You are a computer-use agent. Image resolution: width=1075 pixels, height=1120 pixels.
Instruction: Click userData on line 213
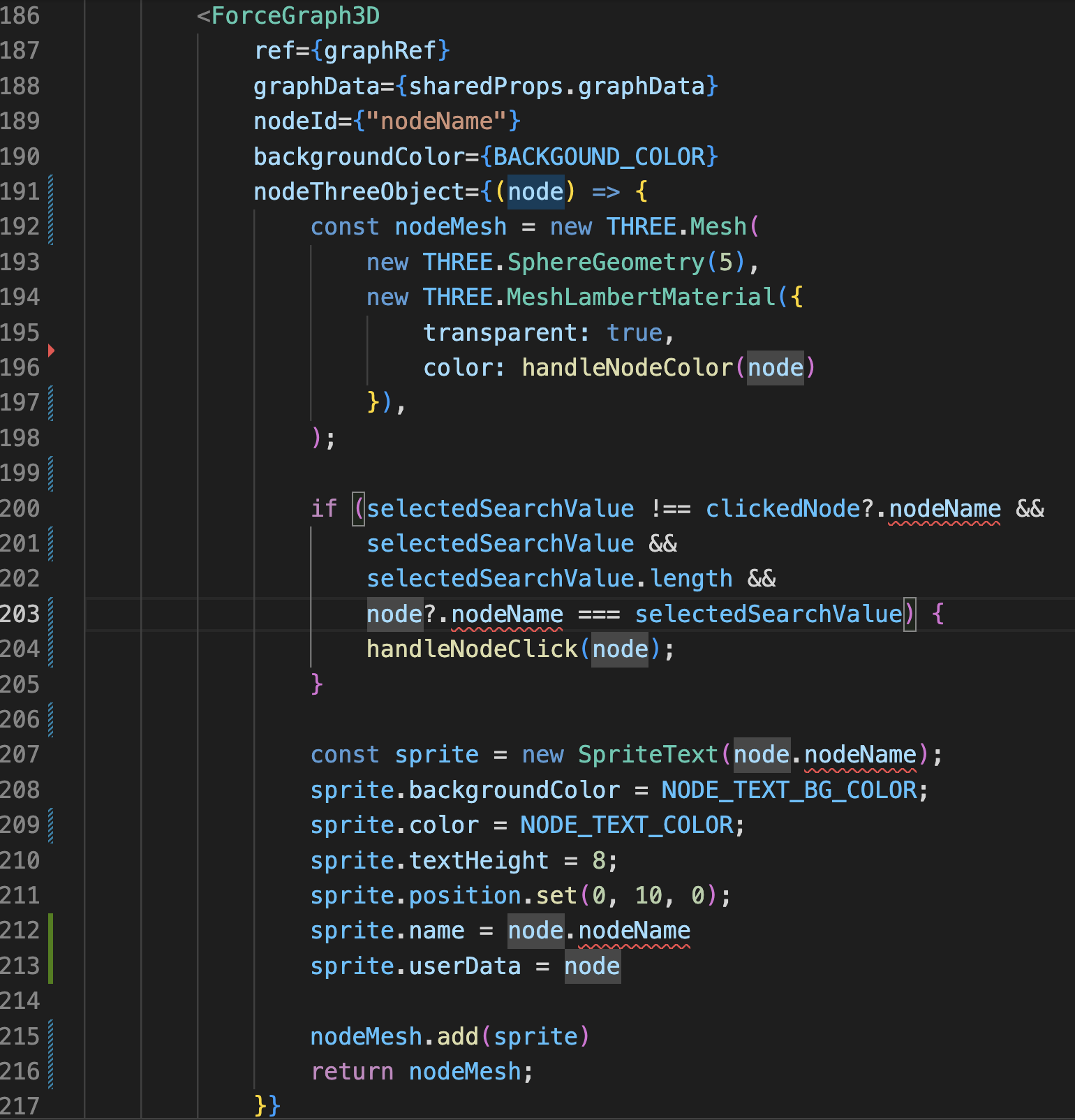coord(465,966)
